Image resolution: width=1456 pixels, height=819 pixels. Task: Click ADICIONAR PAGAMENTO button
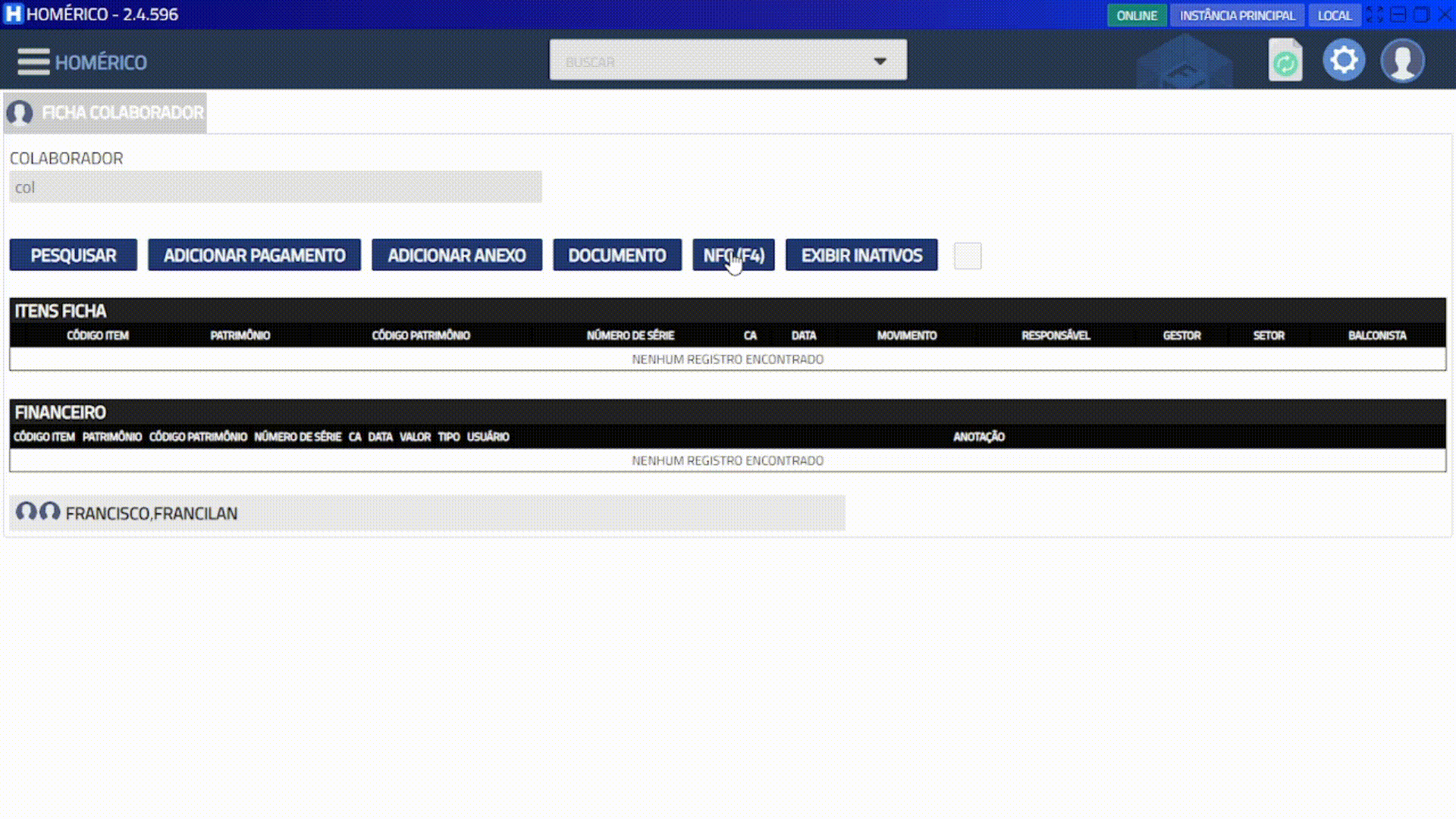[x=254, y=256]
